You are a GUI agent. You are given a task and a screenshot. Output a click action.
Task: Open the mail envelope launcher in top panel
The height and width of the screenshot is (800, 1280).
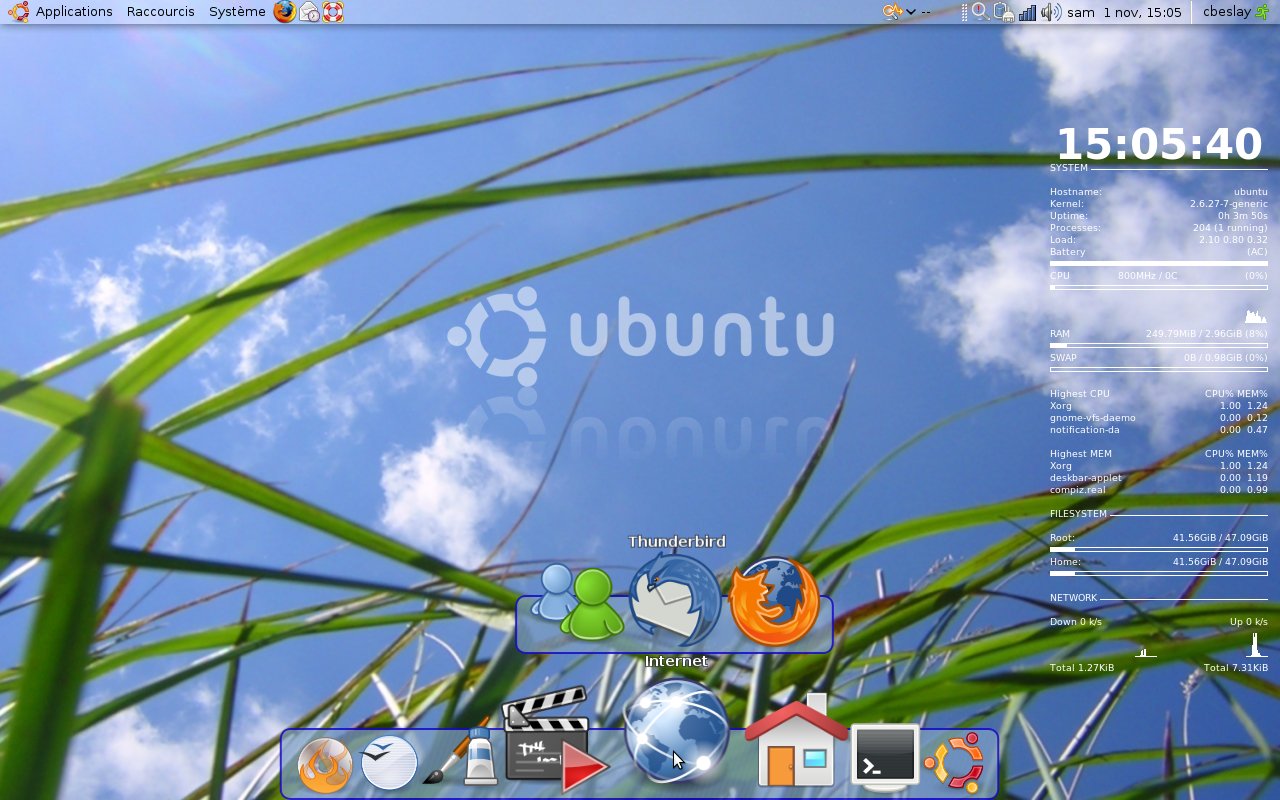pyautogui.click(x=310, y=12)
